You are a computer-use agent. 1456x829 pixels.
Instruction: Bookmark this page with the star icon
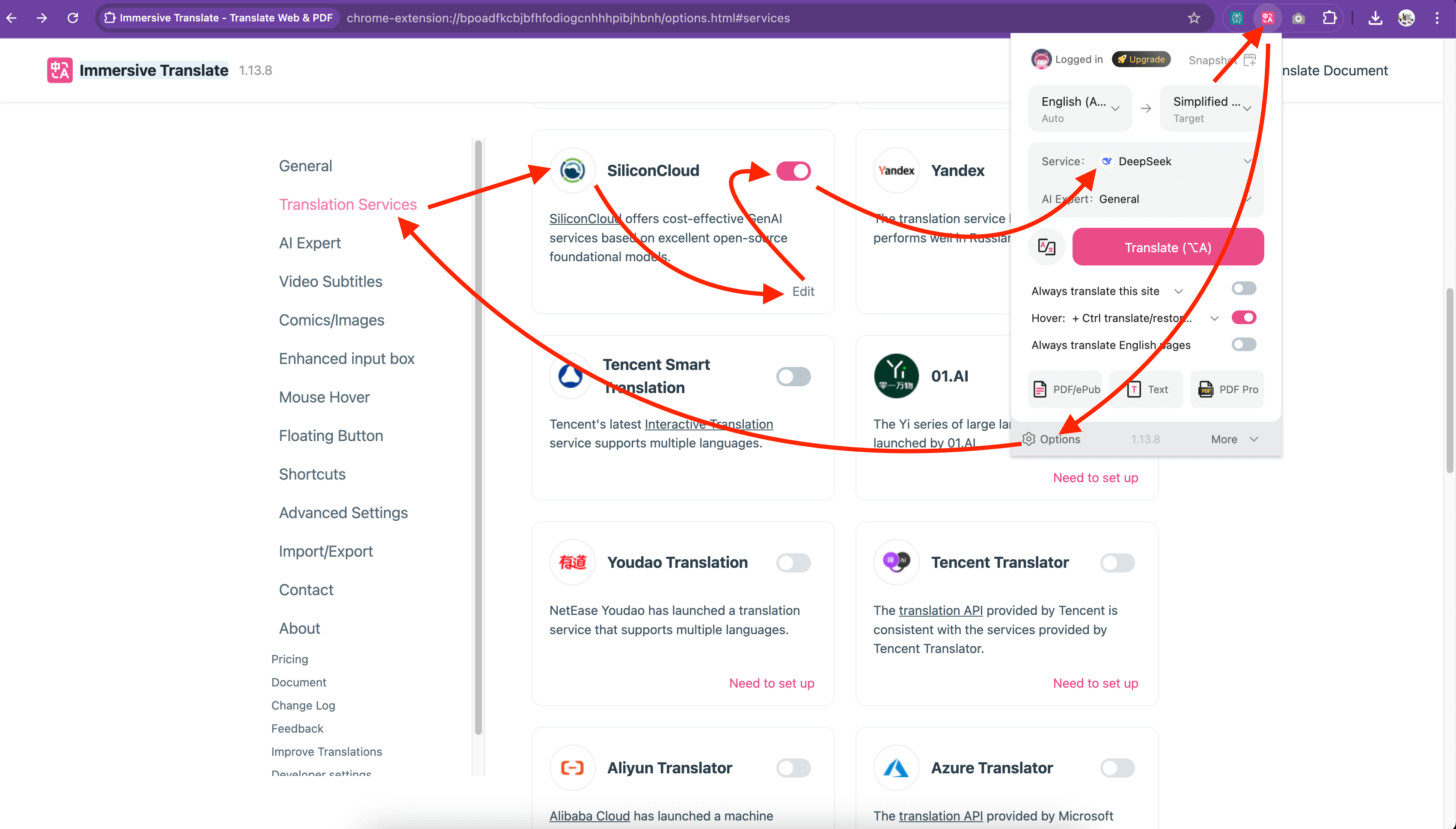point(1194,18)
